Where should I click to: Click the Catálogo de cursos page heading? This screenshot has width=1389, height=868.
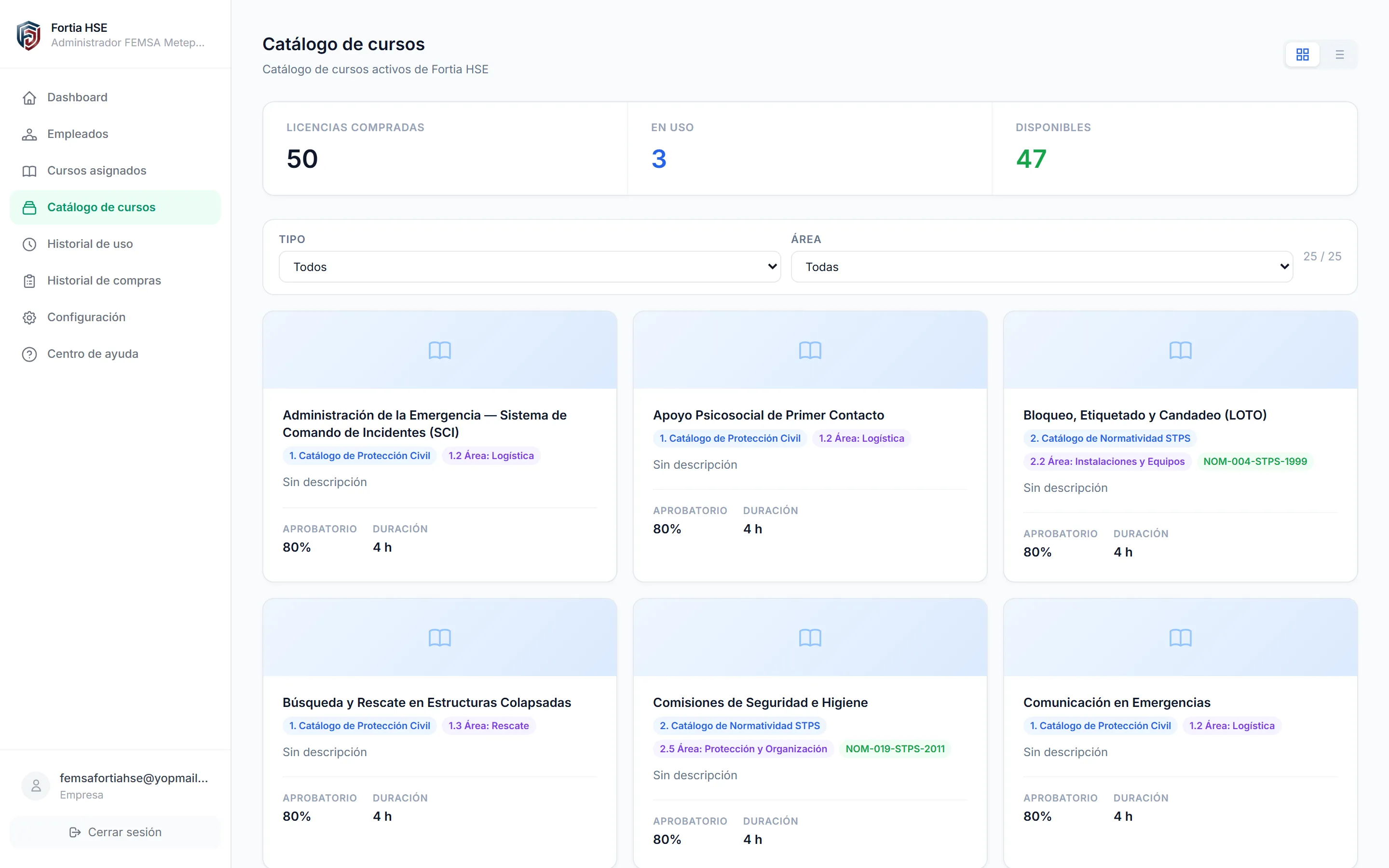343,44
